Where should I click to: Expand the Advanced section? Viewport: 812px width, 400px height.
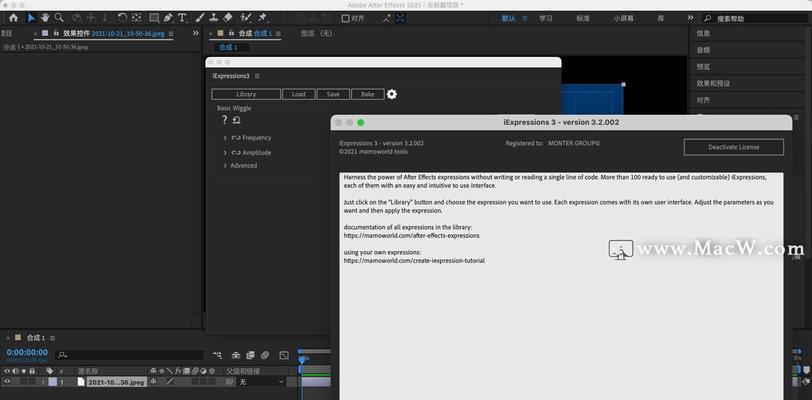225,165
